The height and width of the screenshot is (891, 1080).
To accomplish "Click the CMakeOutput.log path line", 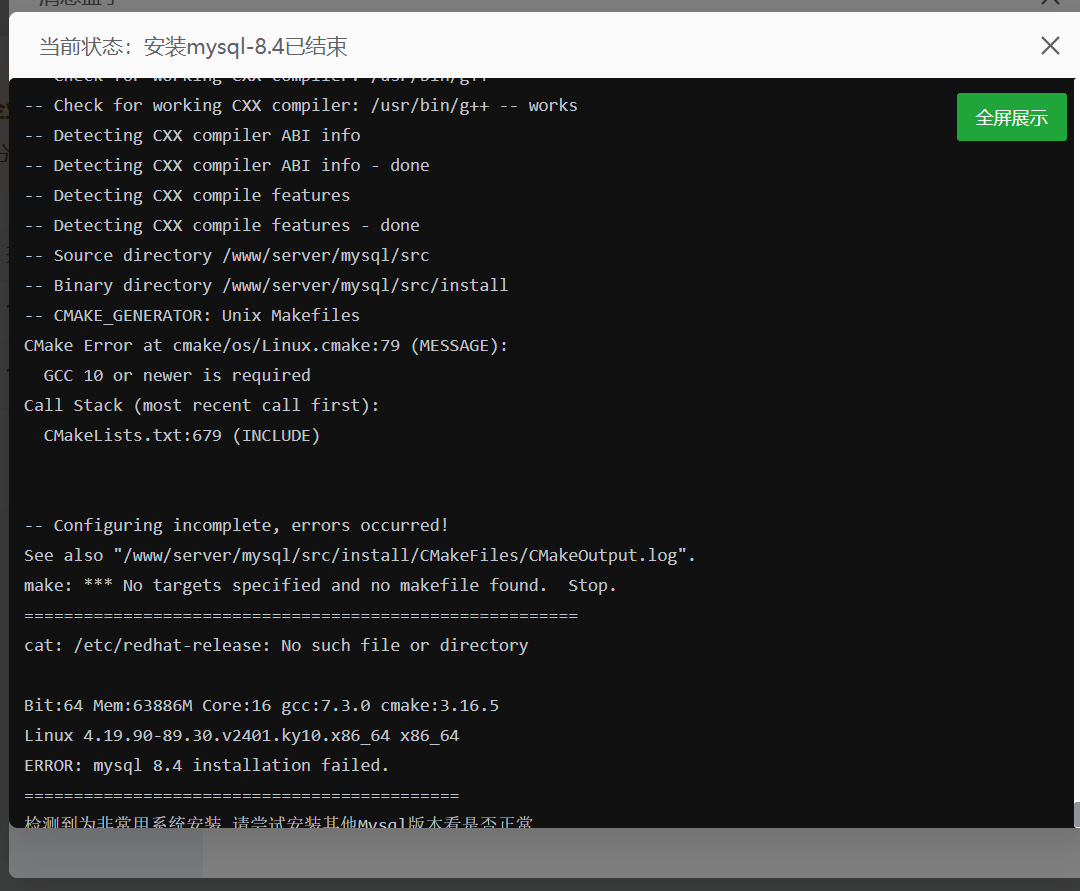I will point(360,555).
